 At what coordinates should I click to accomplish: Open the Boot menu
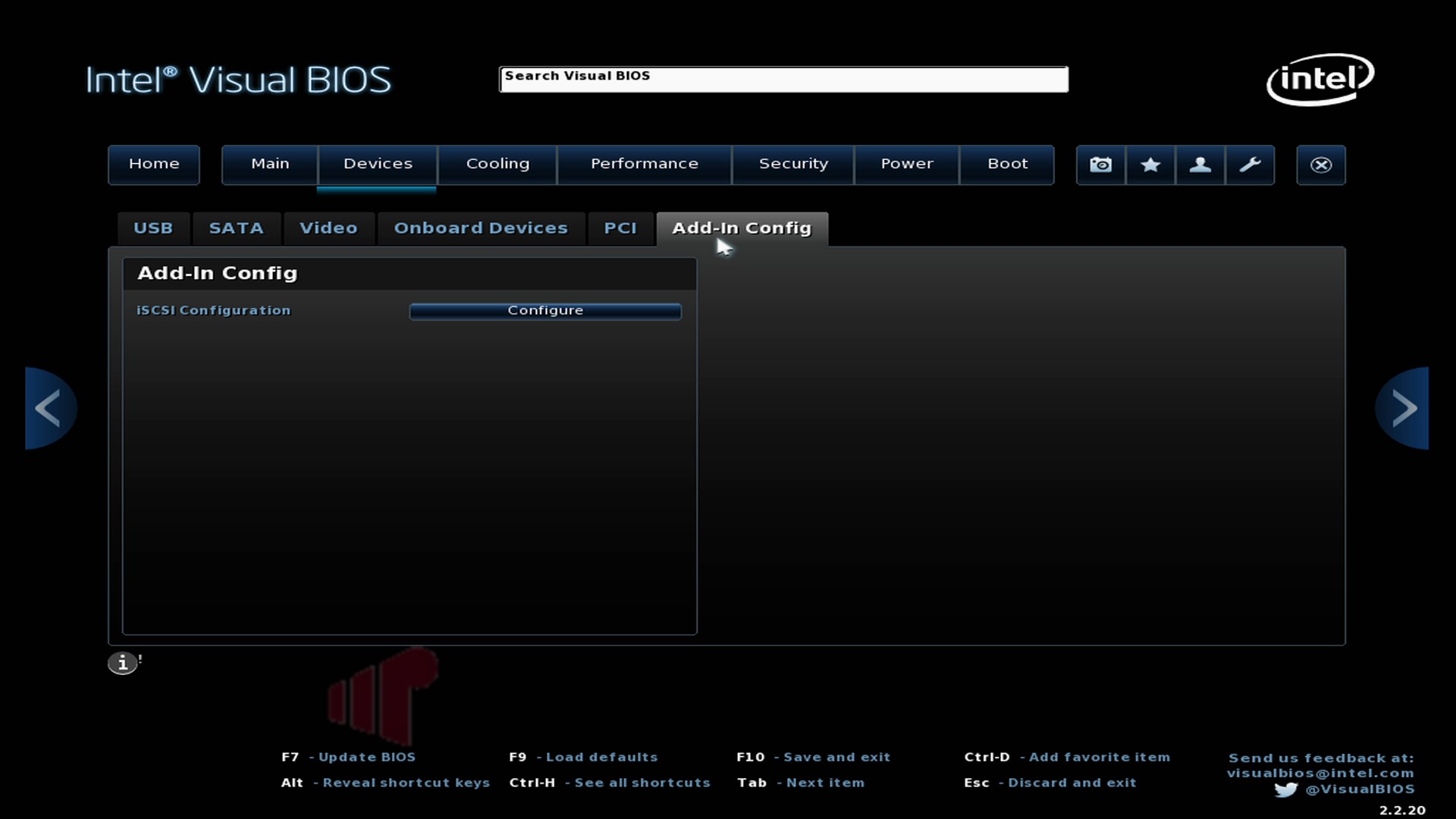point(1007,165)
